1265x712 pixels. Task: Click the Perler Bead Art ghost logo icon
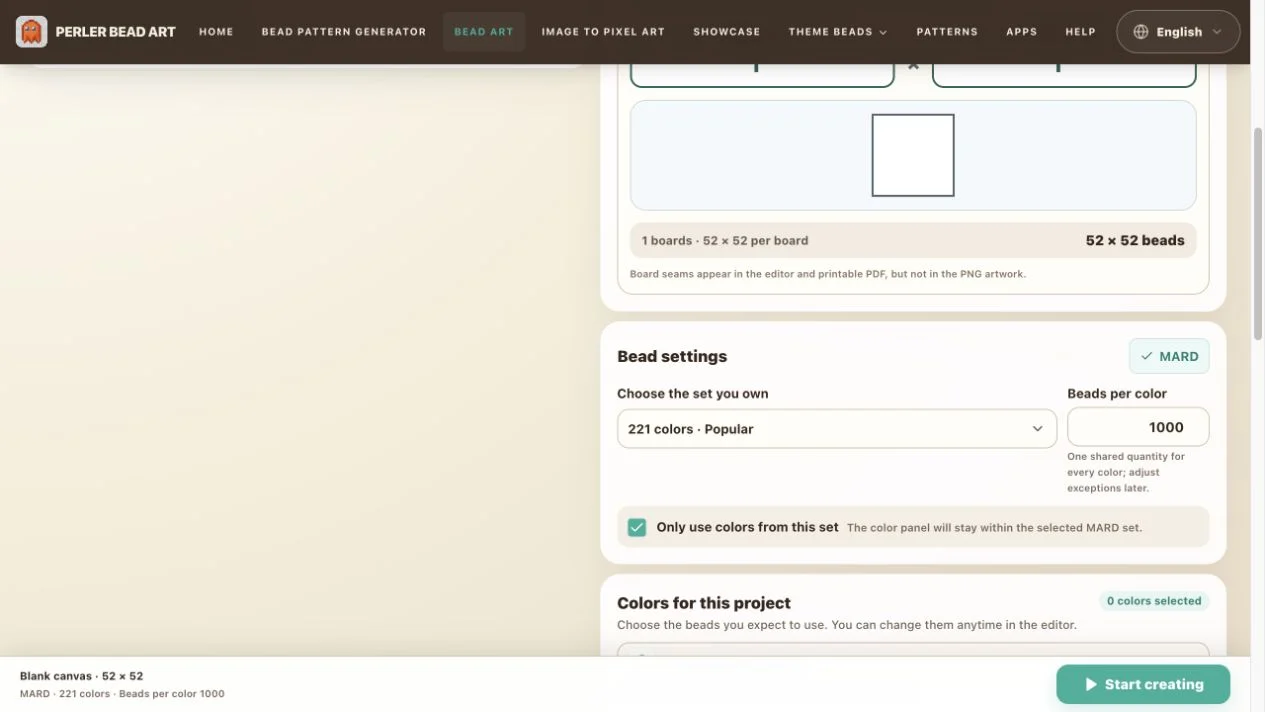tap(32, 32)
